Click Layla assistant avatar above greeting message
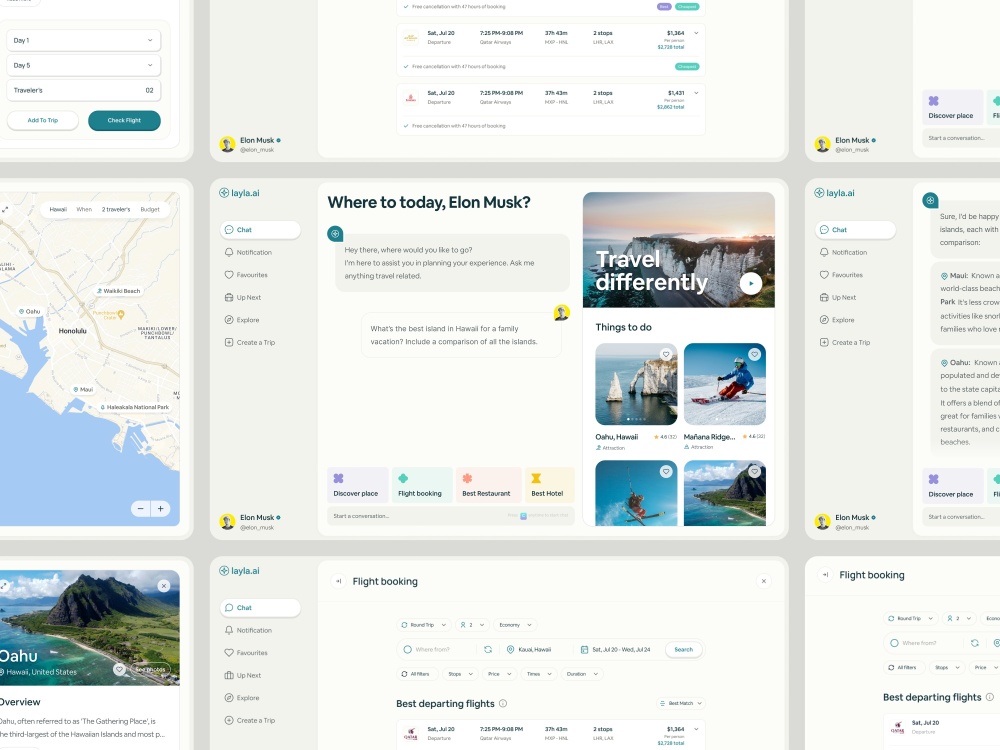This screenshot has width=1000, height=750. point(335,233)
